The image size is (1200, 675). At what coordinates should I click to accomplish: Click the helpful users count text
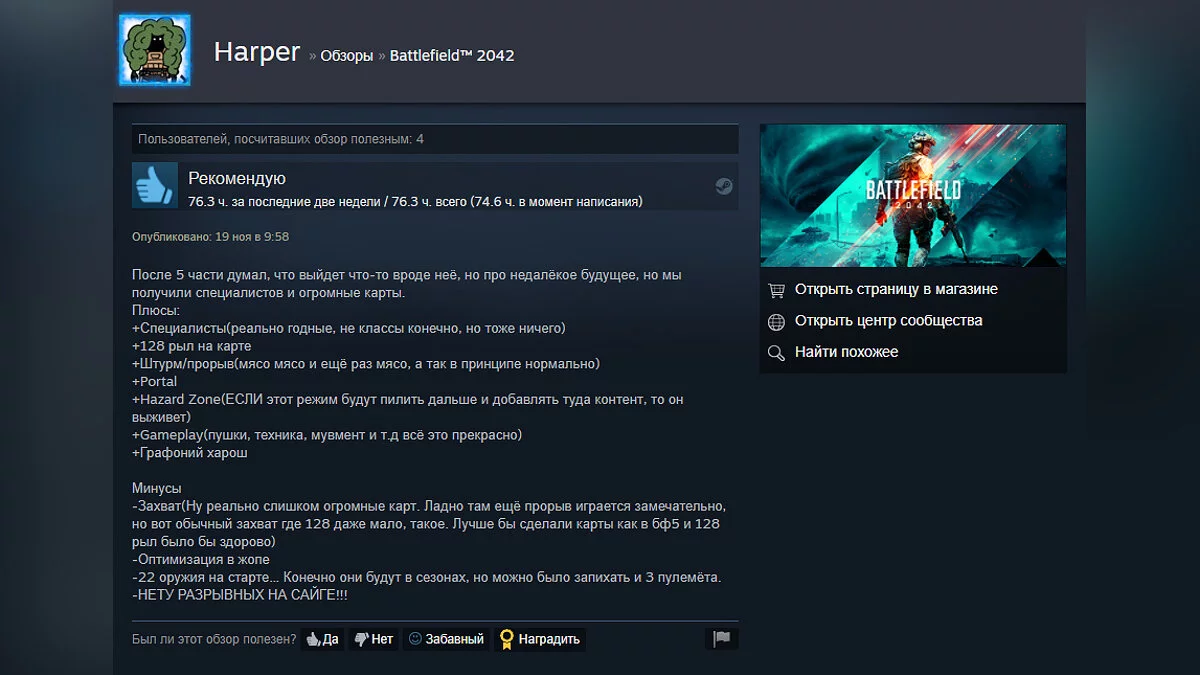point(280,139)
